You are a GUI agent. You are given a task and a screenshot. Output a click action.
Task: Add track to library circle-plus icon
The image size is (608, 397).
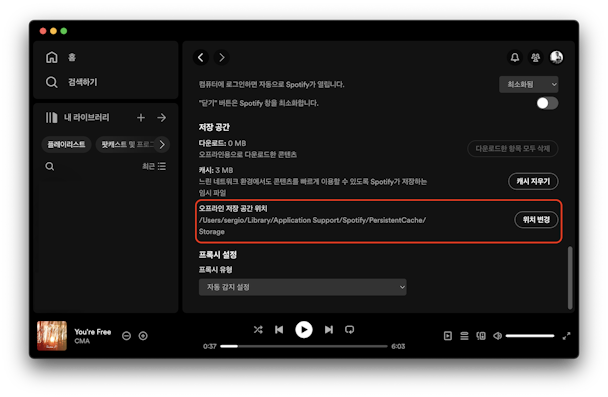click(143, 336)
